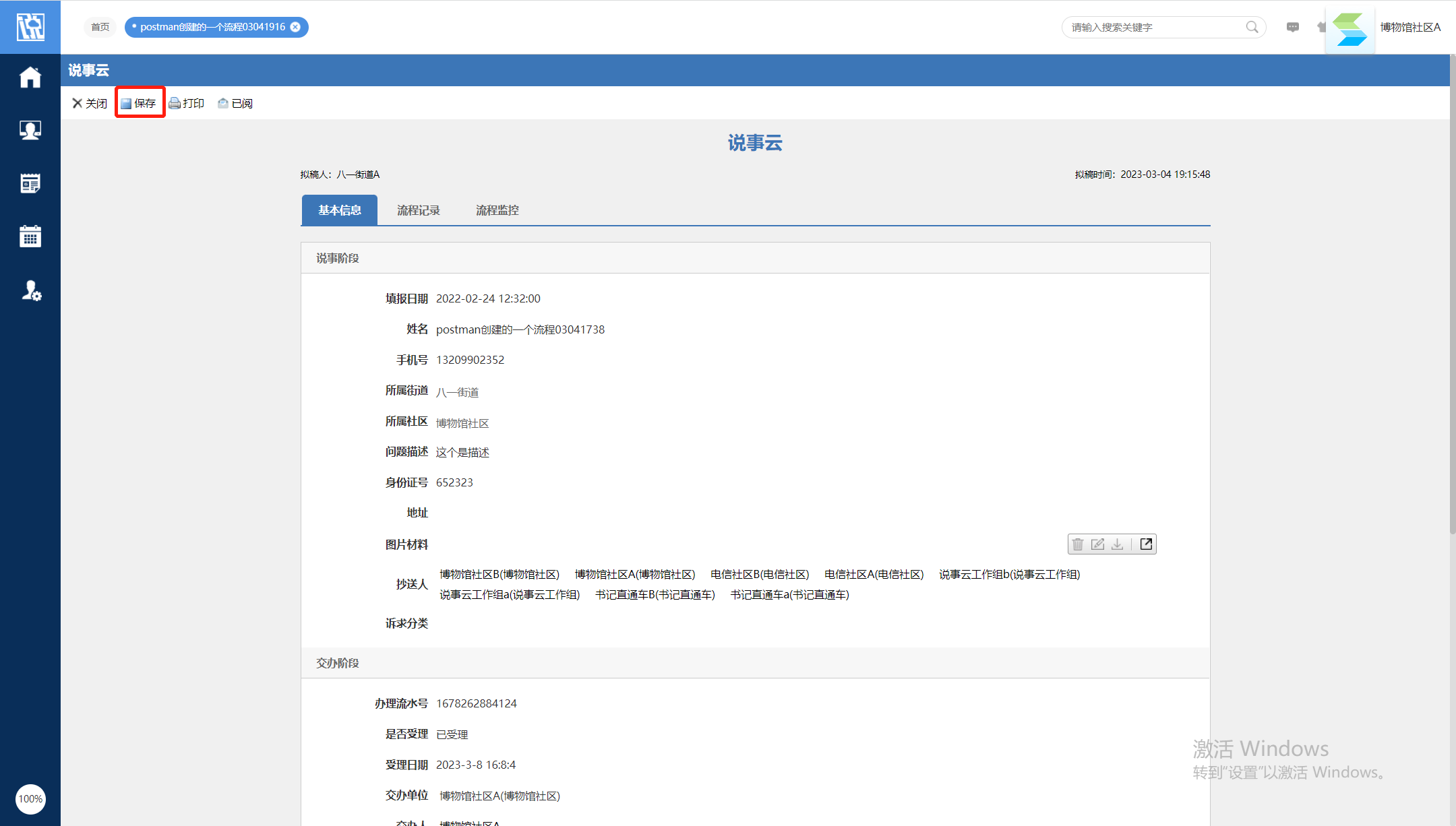Close the postman流程03041916 tab
This screenshot has height=826, width=1456.
tap(295, 27)
